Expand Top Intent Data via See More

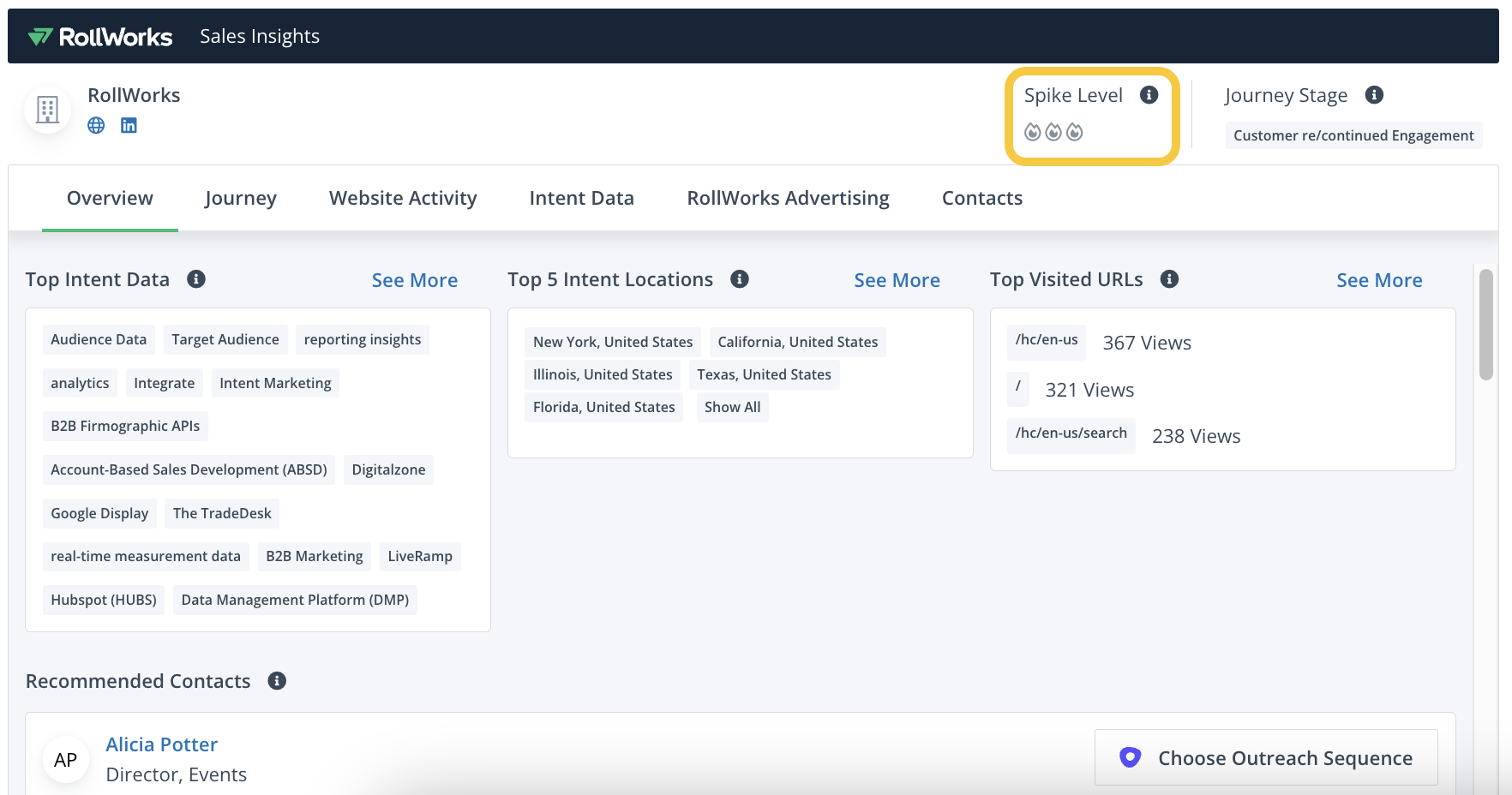[414, 280]
